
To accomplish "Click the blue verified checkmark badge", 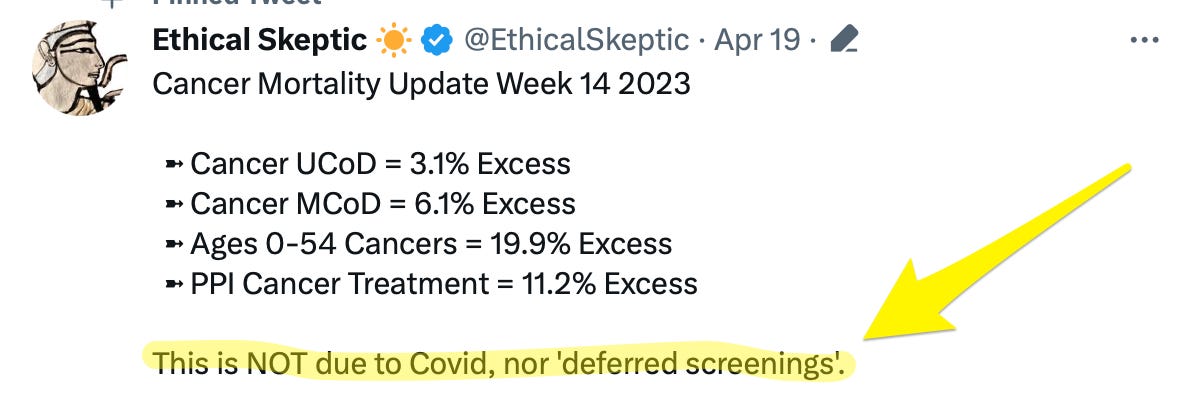I will click(435, 40).
